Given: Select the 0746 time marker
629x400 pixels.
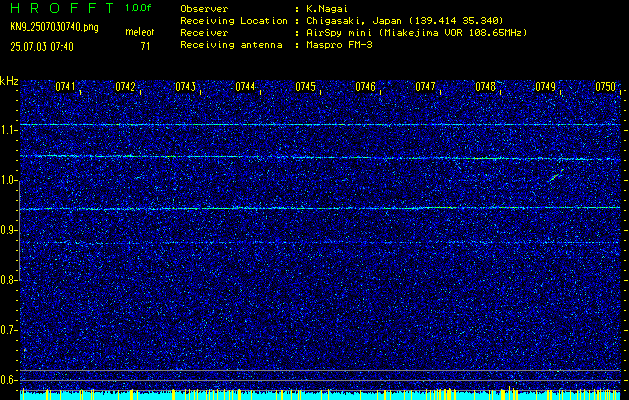Looking at the screenshot, I should tap(365, 87).
